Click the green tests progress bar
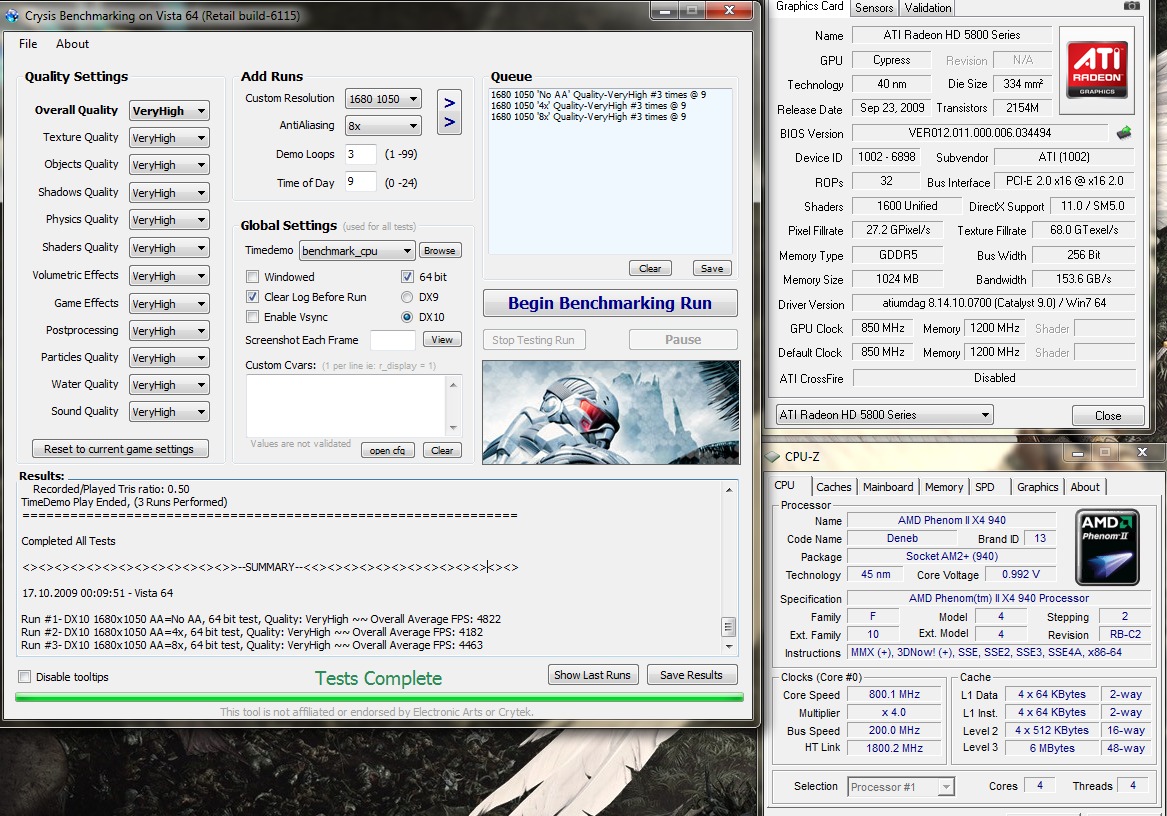Screen dimensions: 1167x816 coord(379,697)
